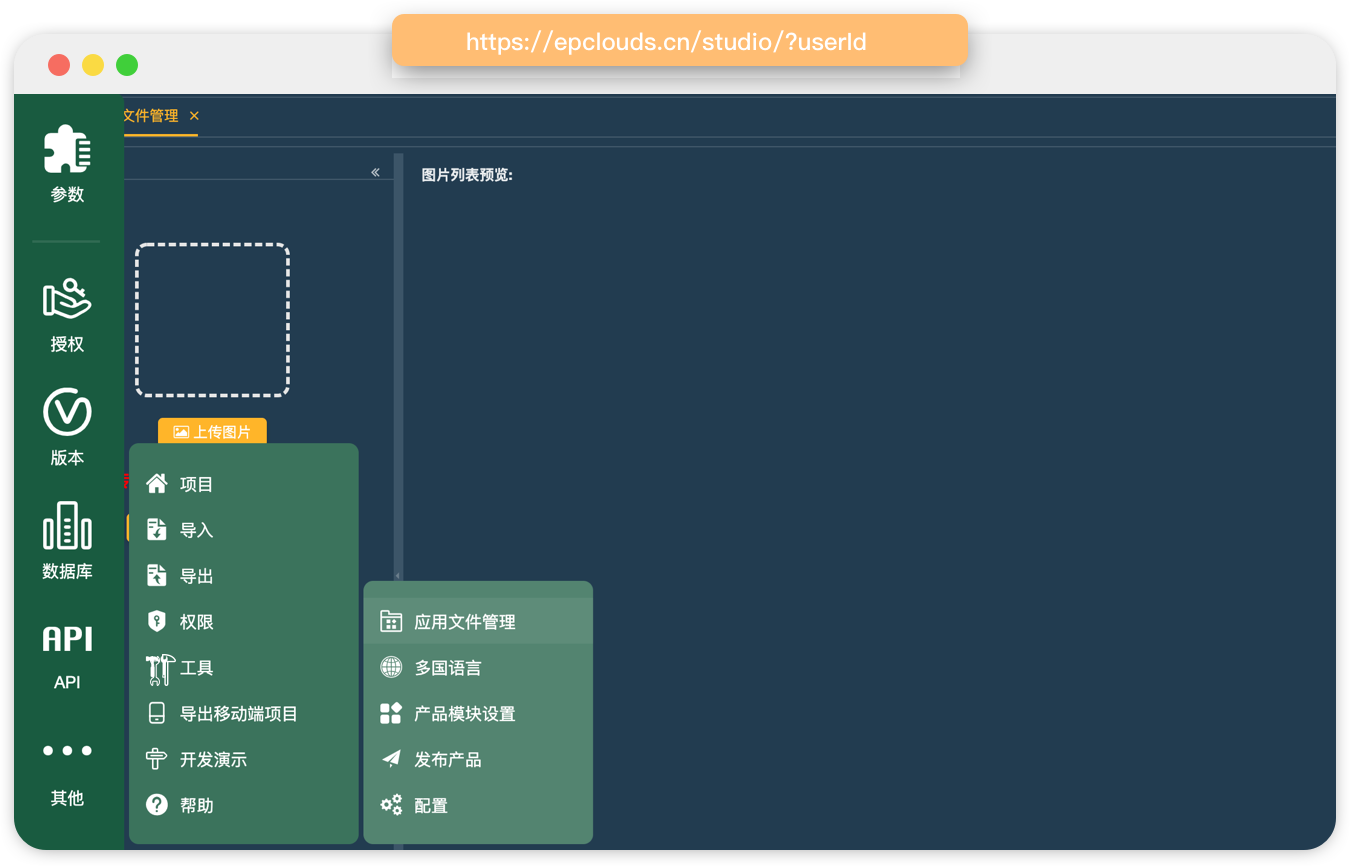The height and width of the screenshot is (866, 1350).
Task: Click the folder icon beside 应用文件管理
Action: (x=391, y=622)
